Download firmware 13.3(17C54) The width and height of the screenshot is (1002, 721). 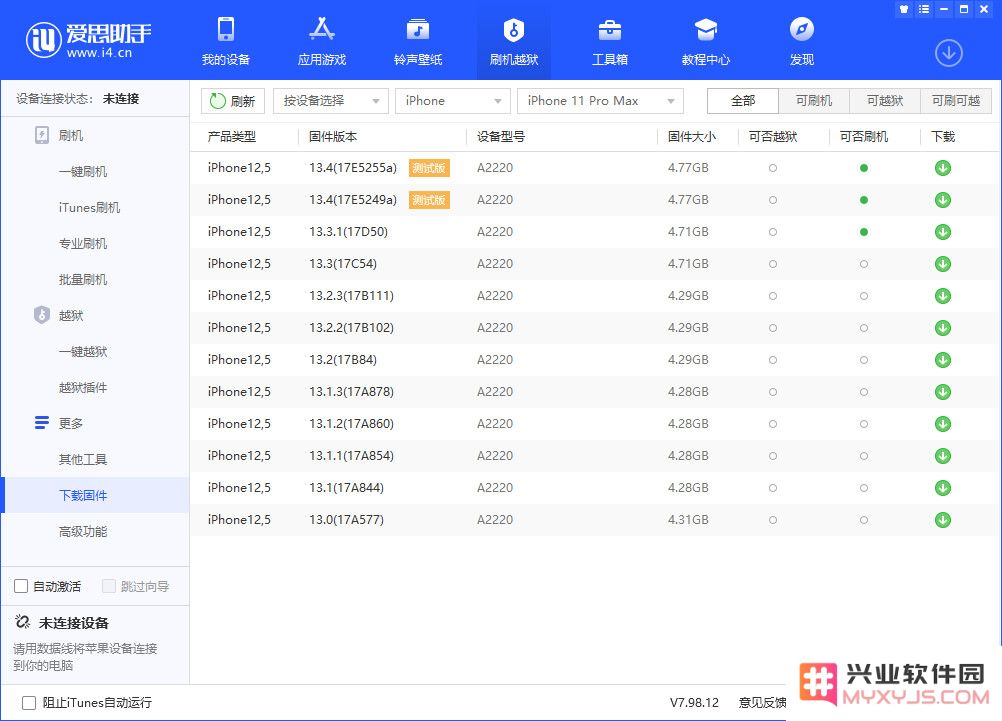pyautogui.click(x=943, y=264)
